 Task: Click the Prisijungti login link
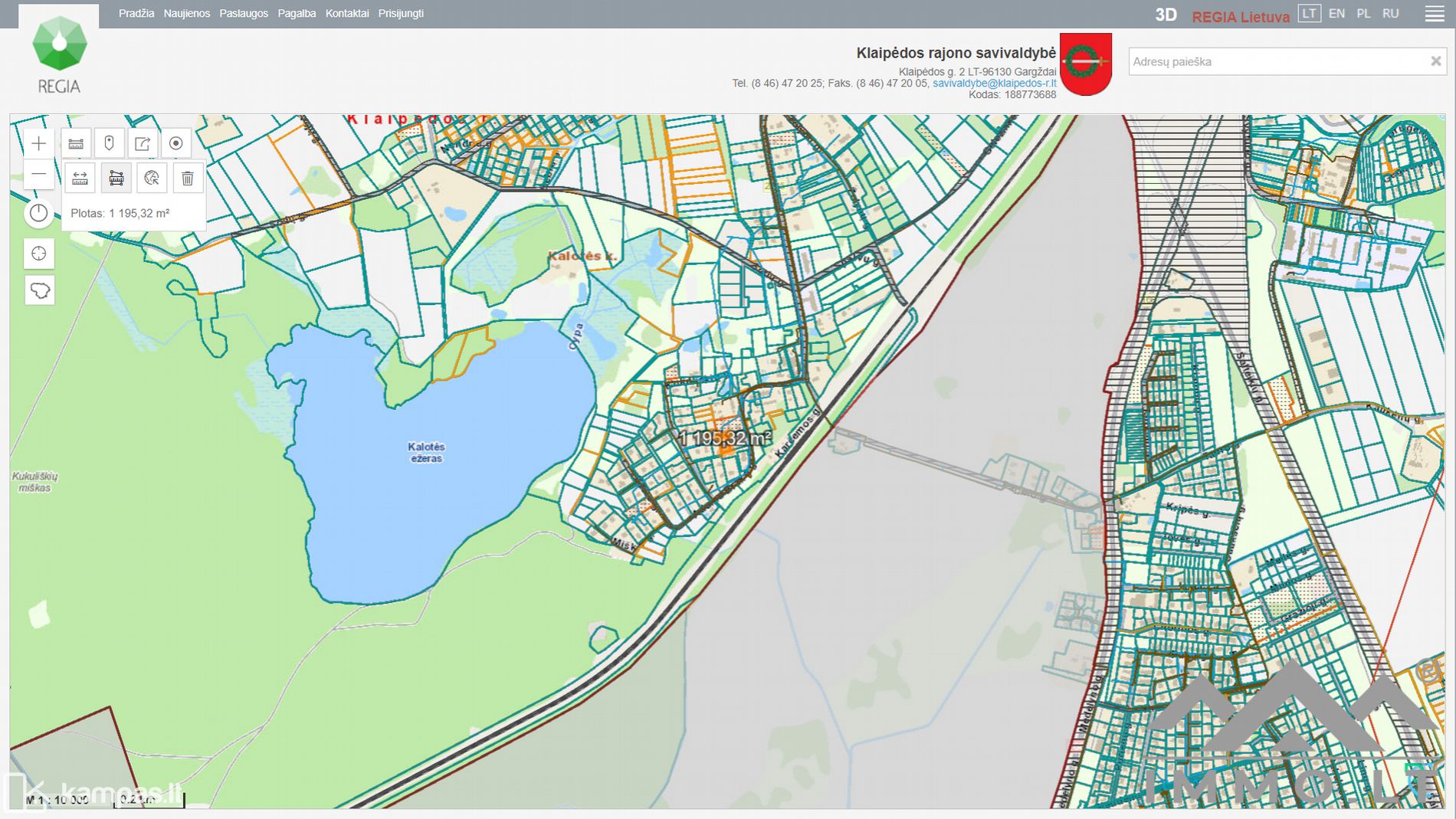[x=401, y=14]
